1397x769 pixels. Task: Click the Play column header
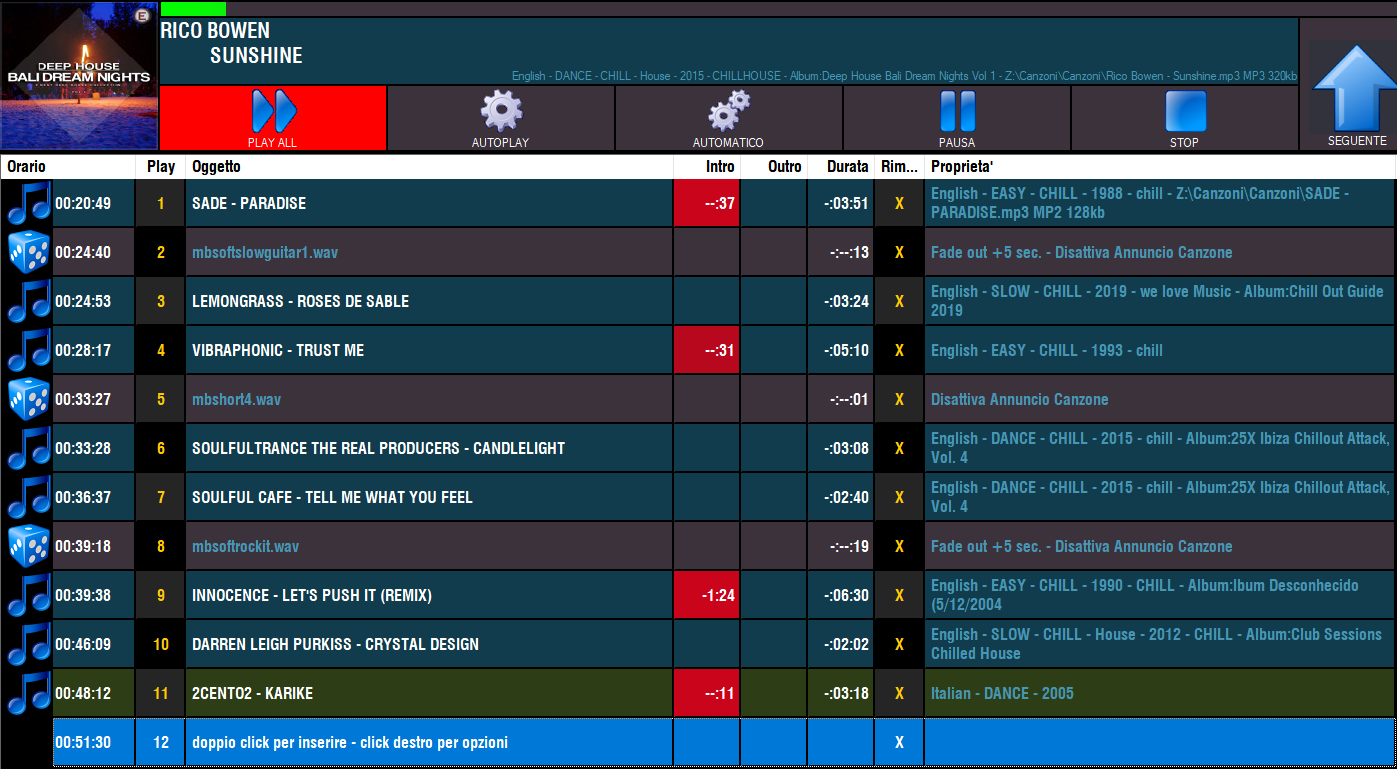(x=161, y=167)
